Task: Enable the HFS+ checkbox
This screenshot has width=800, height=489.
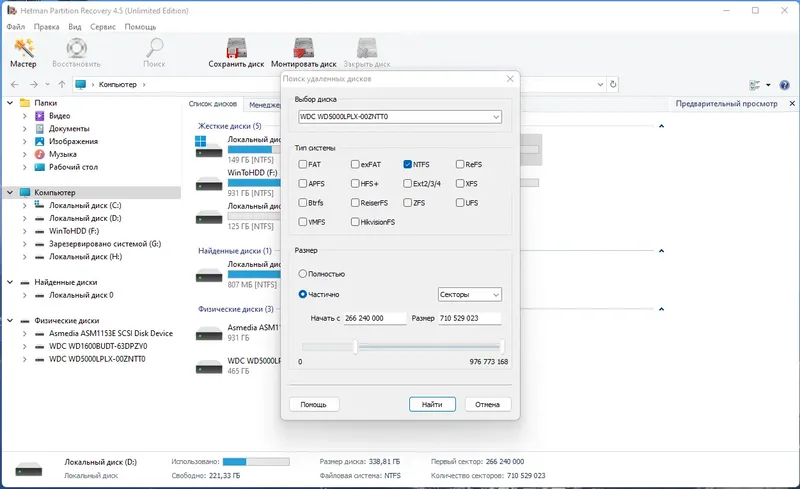Action: (355, 183)
